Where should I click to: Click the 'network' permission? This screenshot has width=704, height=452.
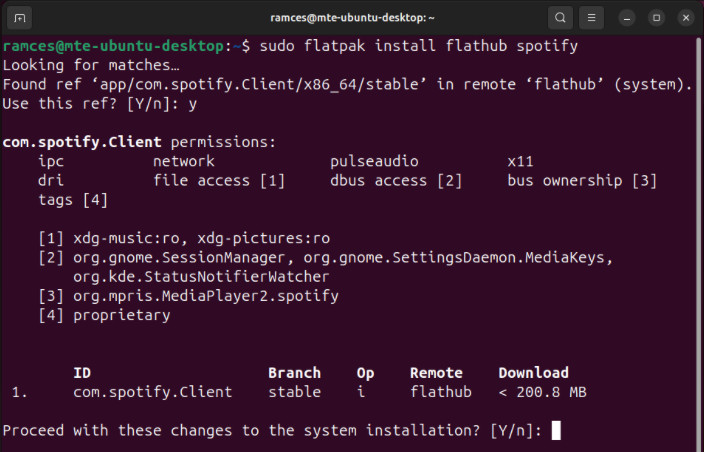[x=184, y=161]
